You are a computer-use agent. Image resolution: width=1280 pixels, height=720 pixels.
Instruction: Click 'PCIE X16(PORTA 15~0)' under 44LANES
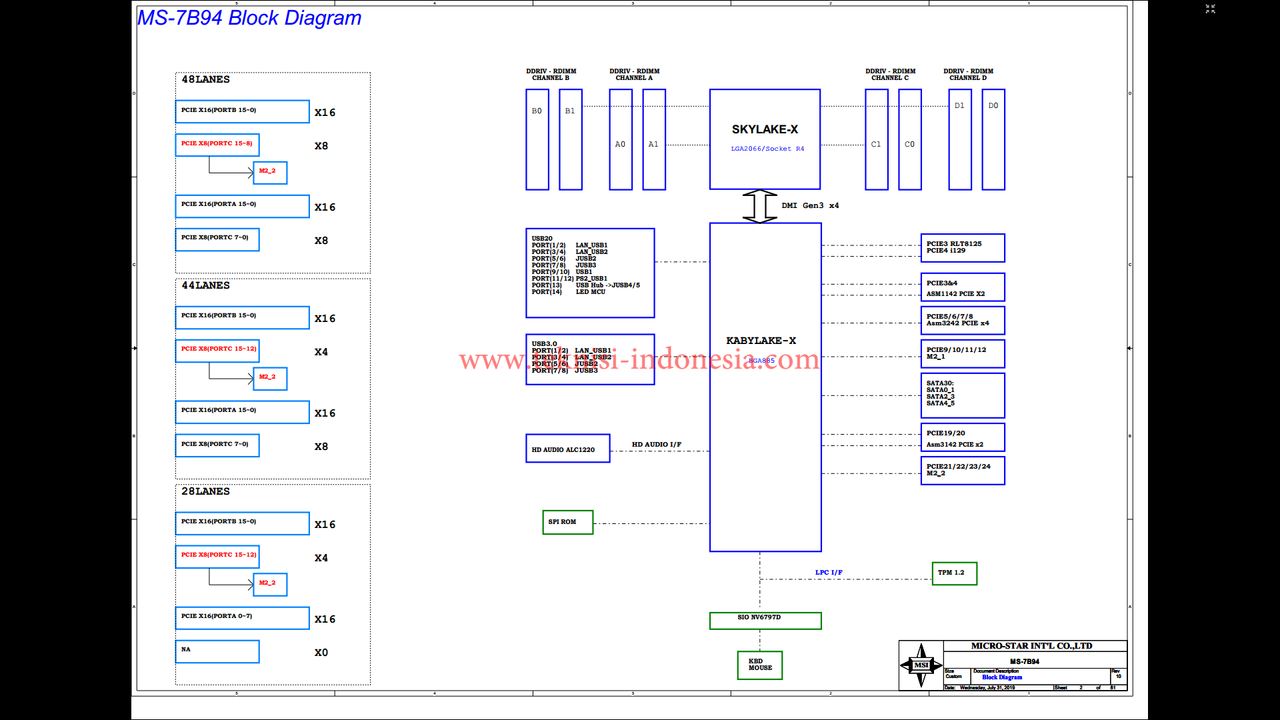(x=242, y=412)
